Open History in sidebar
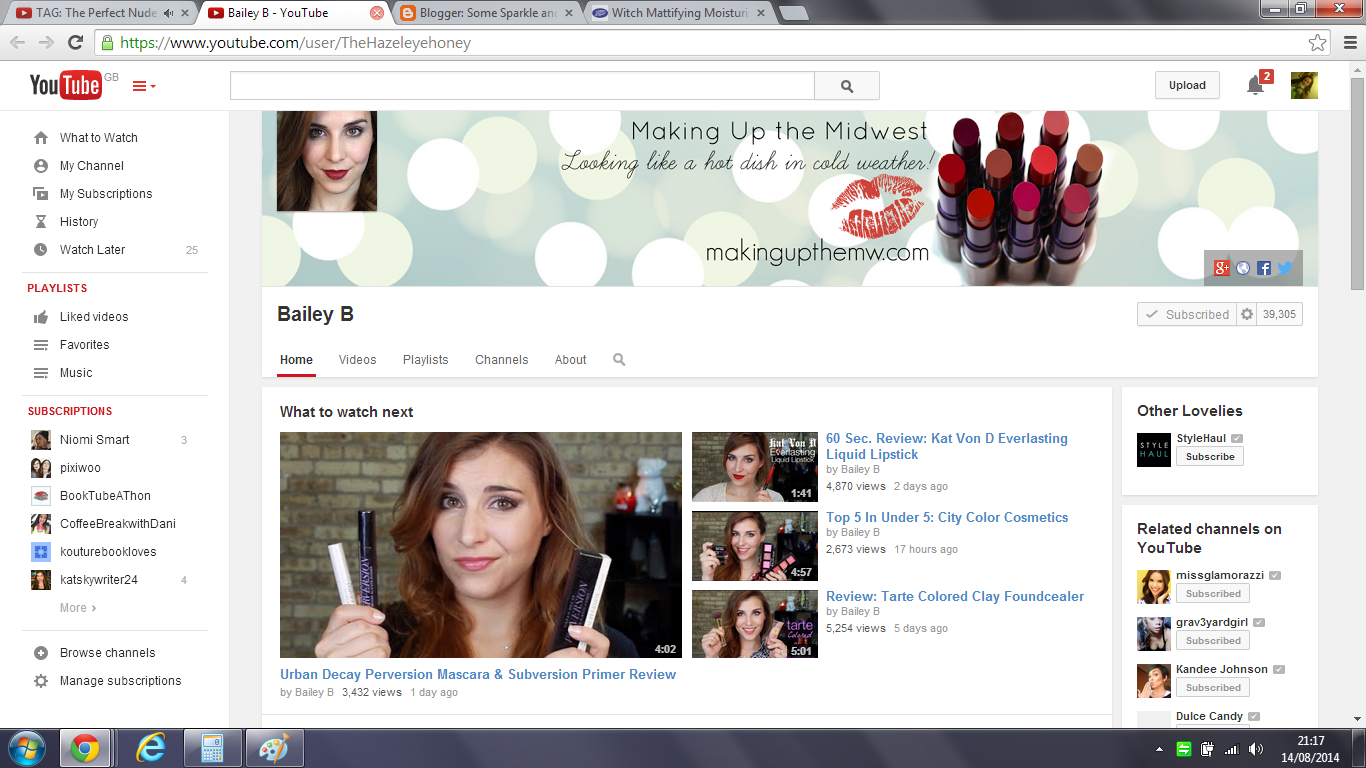1366x768 pixels. pos(79,222)
